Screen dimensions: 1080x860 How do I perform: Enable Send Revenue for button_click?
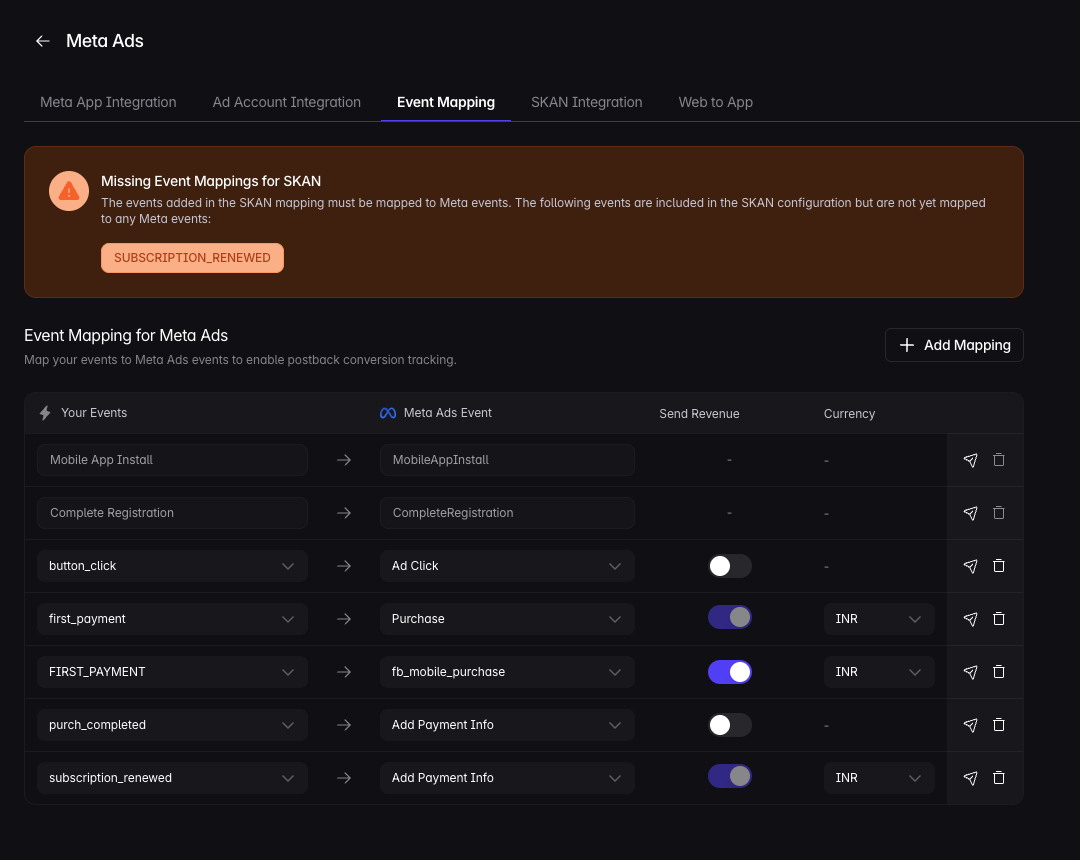(x=729, y=566)
